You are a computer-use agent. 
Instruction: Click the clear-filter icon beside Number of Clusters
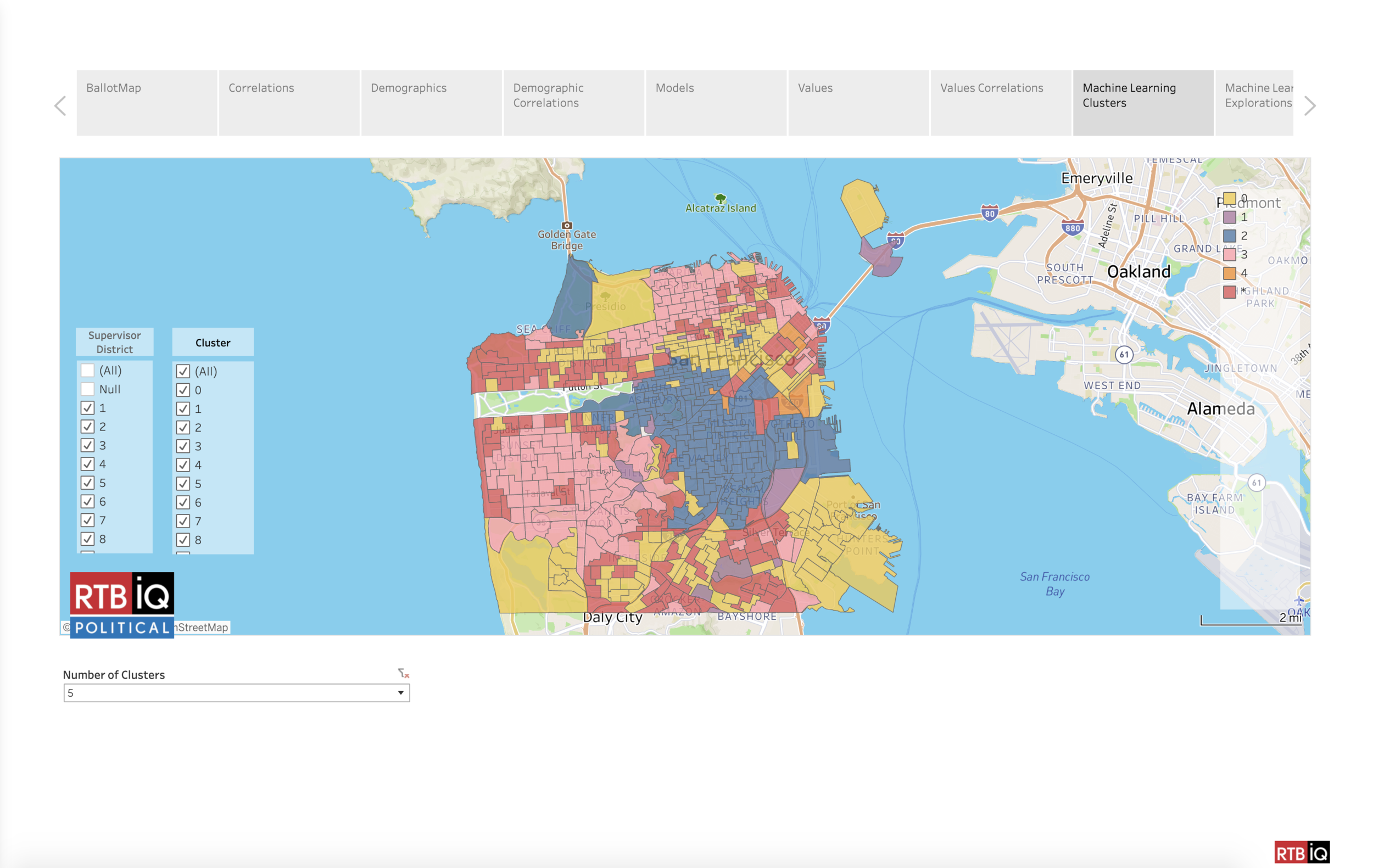(404, 673)
